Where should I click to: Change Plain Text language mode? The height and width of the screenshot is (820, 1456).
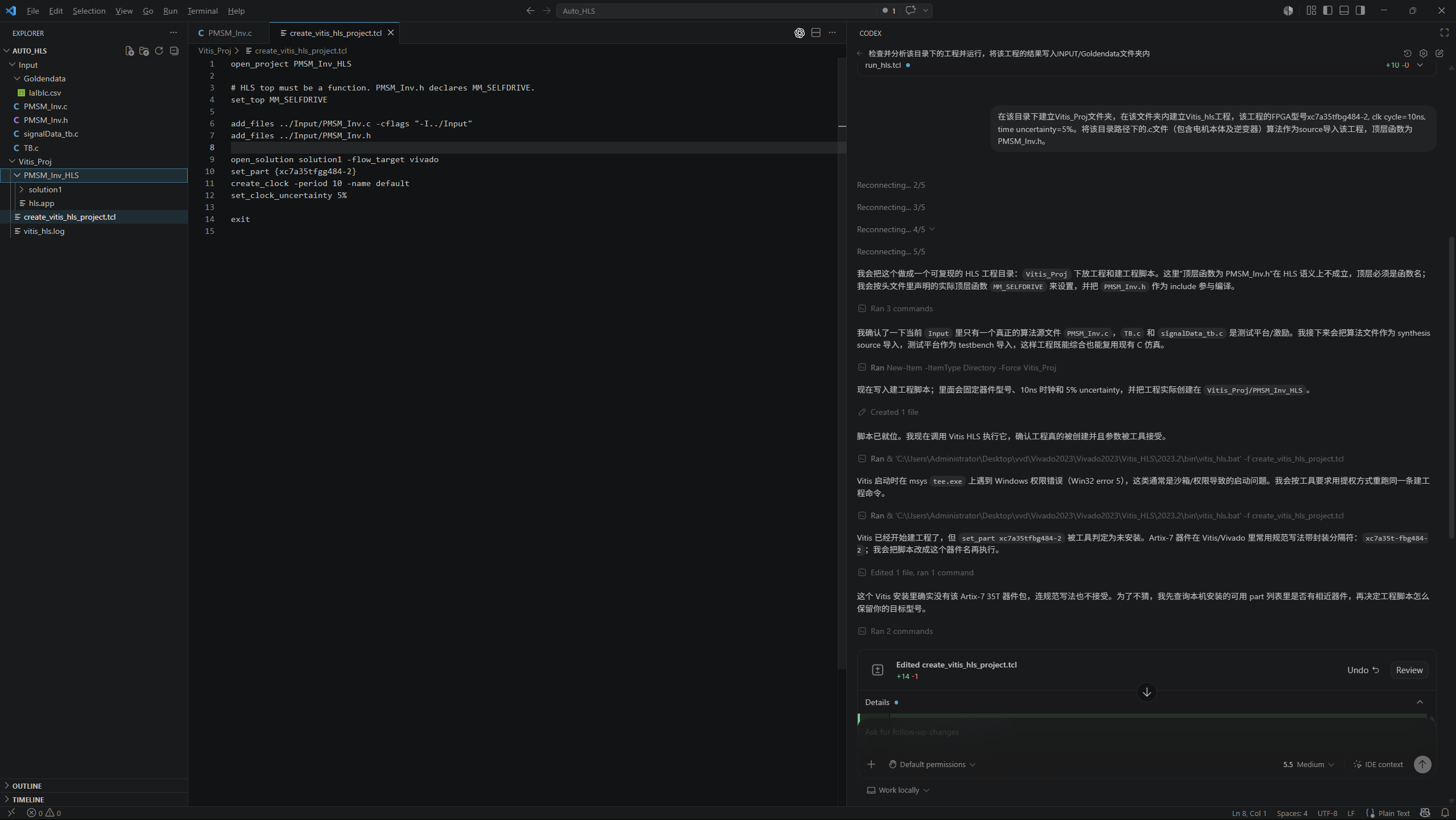(x=1393, y=813)
